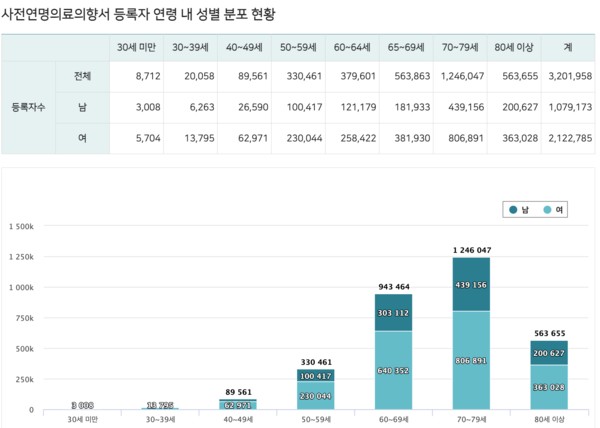This screenshot has height=428, width=600.
Task: Select table cell 2,122,785
Action: [x=570, y=138]
